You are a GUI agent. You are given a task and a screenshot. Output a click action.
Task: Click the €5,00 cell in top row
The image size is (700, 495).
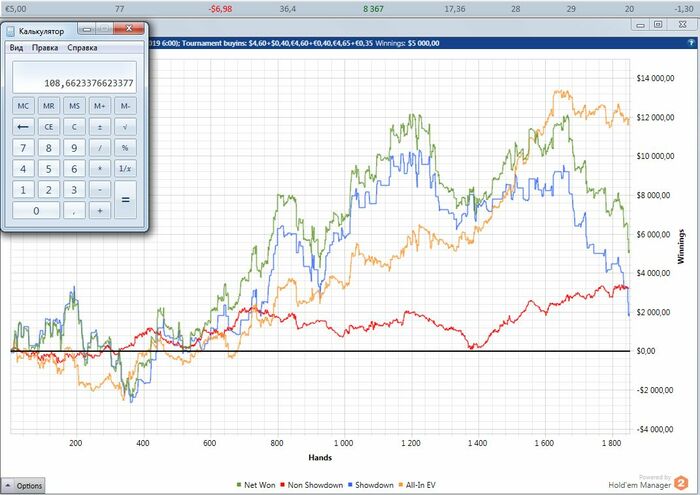16,8
